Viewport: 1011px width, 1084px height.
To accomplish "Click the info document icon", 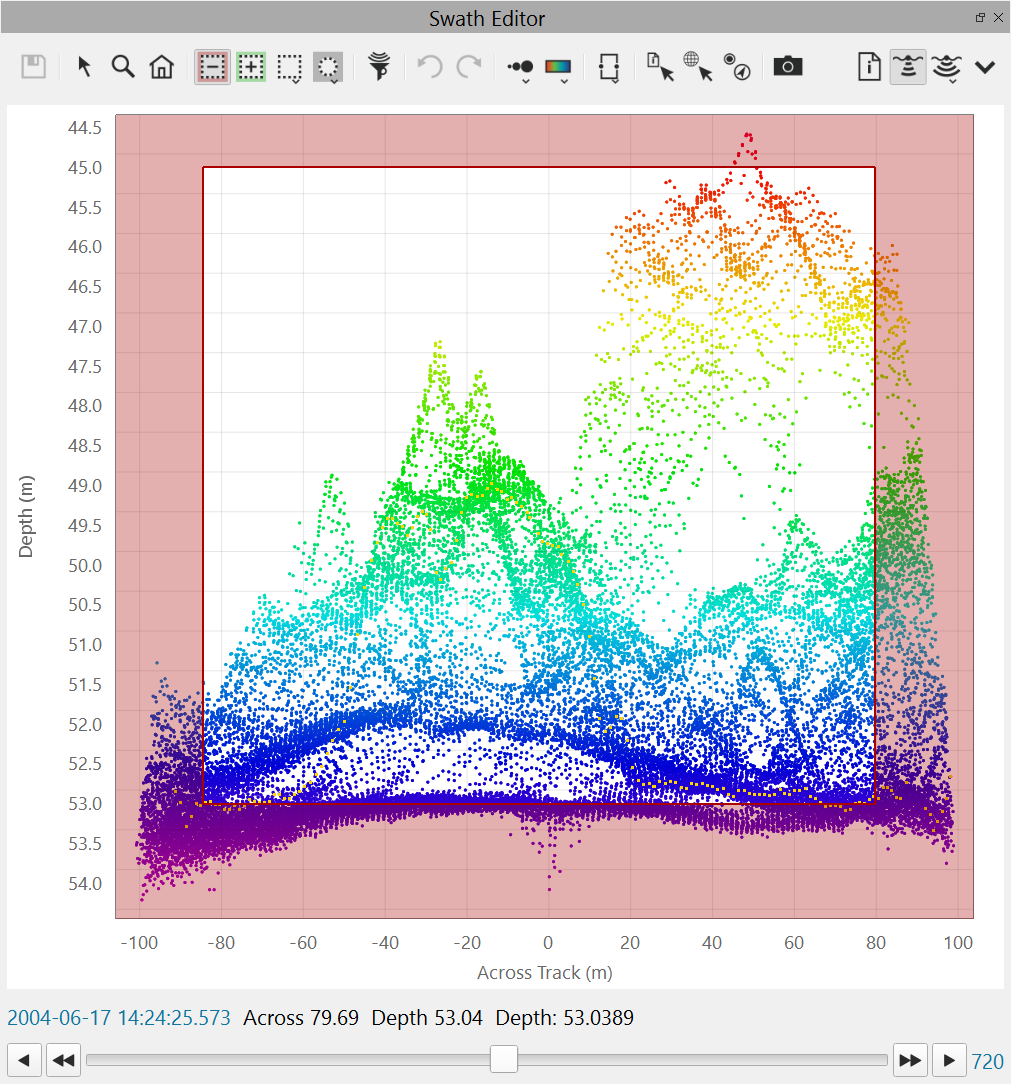I will (x=870, y=67).
